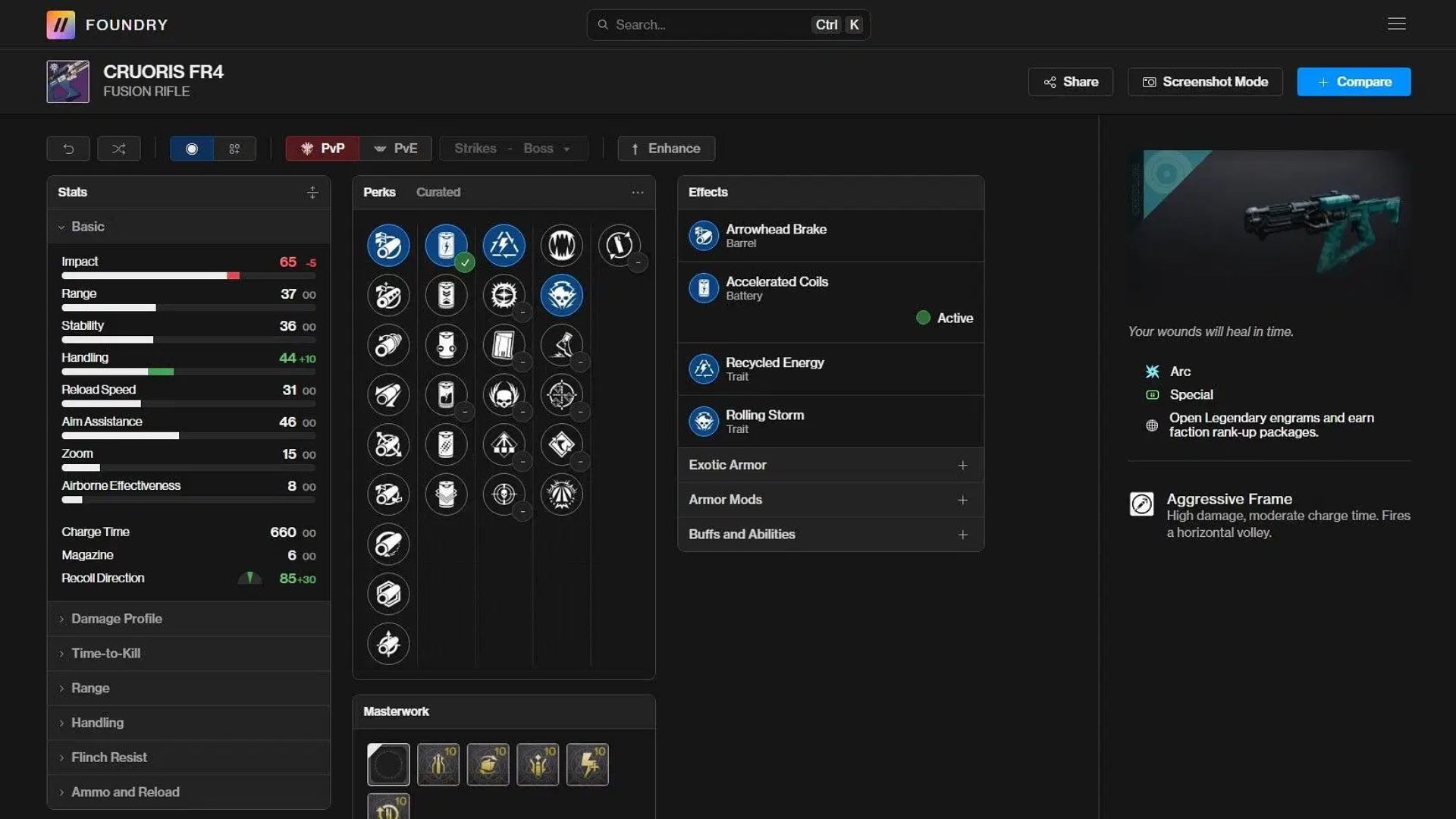Select the second-row barrel perk icon
This screenshot has width=1456, height=819.
point(388,295)
